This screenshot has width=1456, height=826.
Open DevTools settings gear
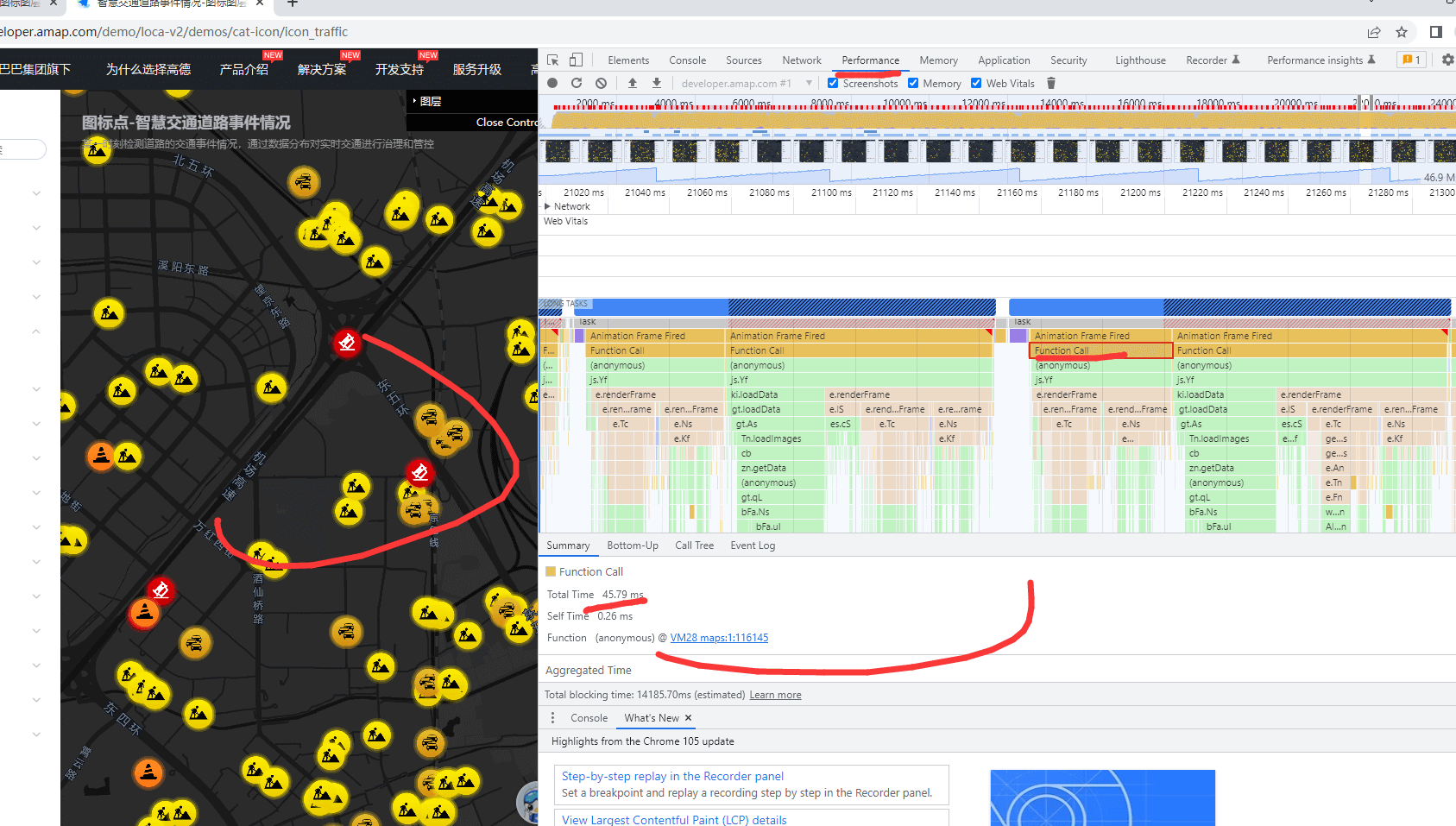(1447, 60)
